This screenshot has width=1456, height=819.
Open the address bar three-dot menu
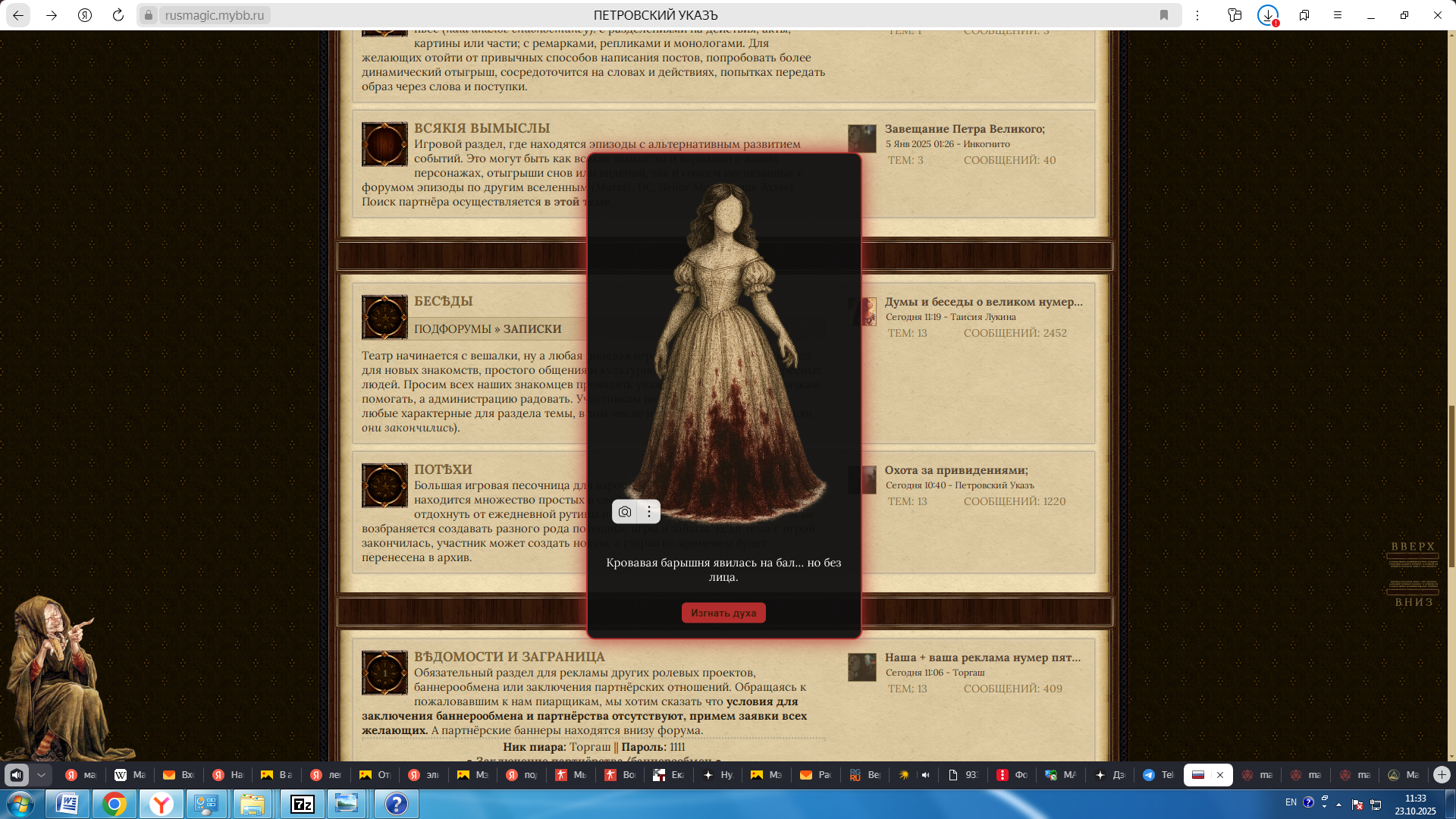pos(1197,15)
